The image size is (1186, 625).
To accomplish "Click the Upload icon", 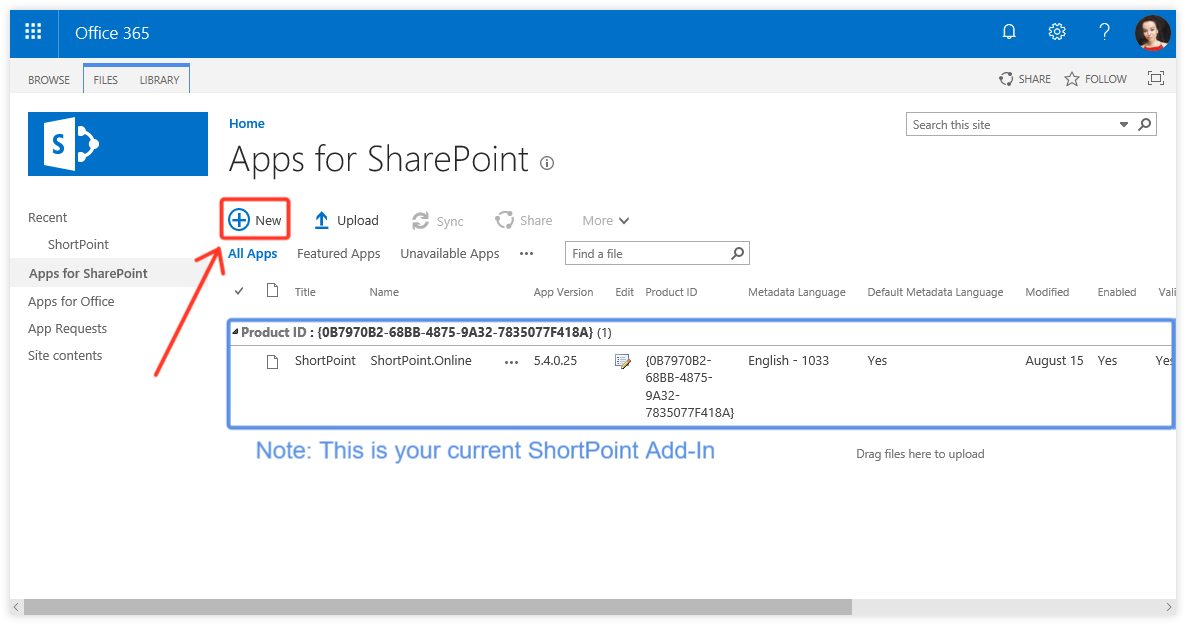I will (x=322, y=219).
